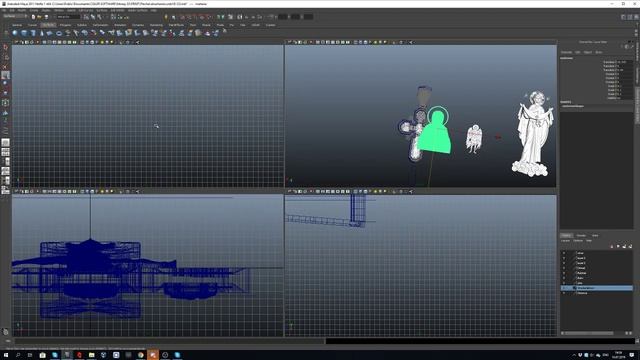The height and width of the screenshot is (360, 640).
Task: Select the Select tool arrow in the toolbox
Action: [5, 47]
